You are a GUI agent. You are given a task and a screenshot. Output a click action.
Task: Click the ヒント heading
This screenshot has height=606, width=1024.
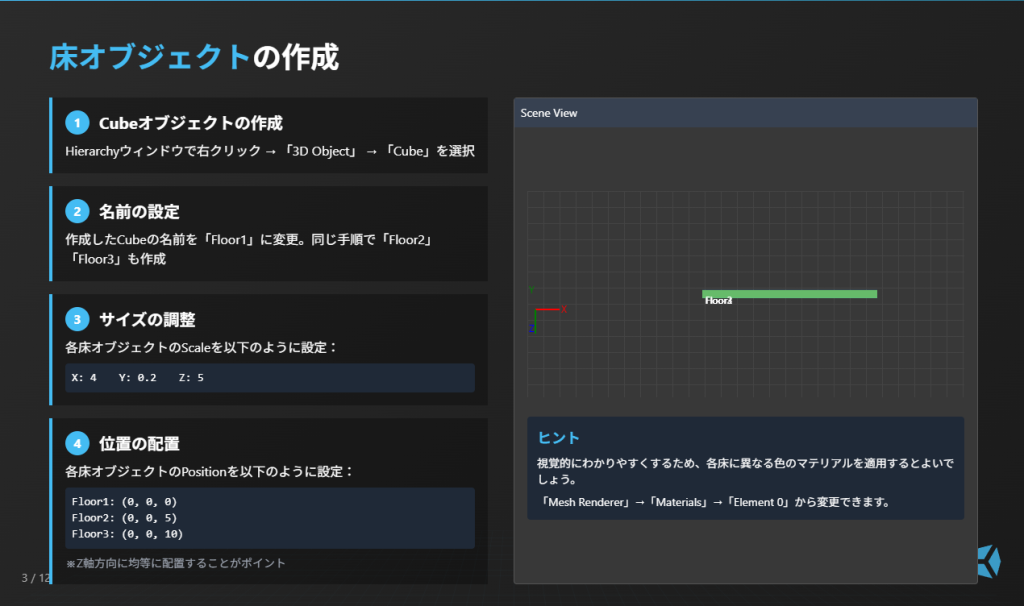[559, 438]
